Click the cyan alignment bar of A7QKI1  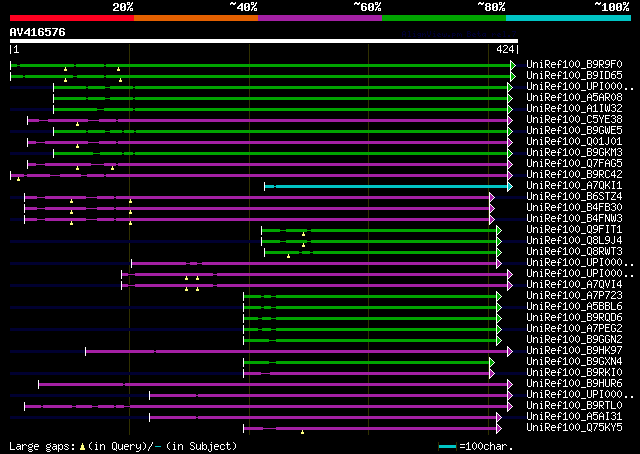[x=386, y=187]
